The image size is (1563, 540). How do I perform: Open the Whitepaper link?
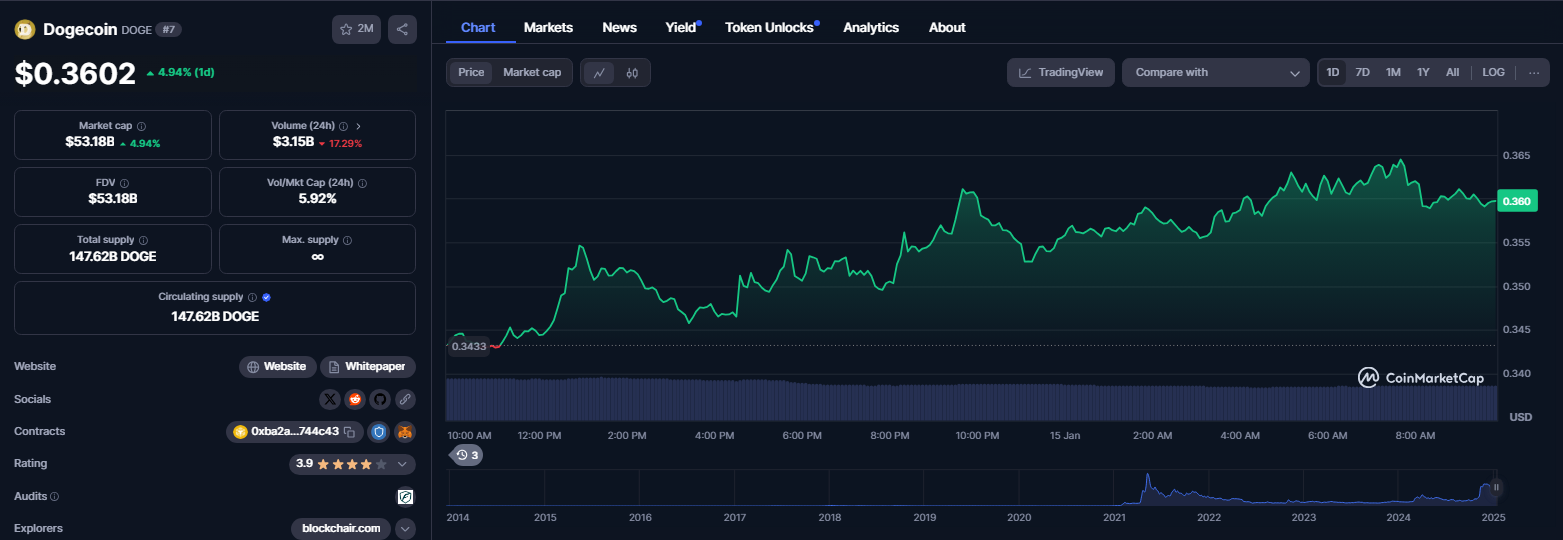(x=368, y=367)
